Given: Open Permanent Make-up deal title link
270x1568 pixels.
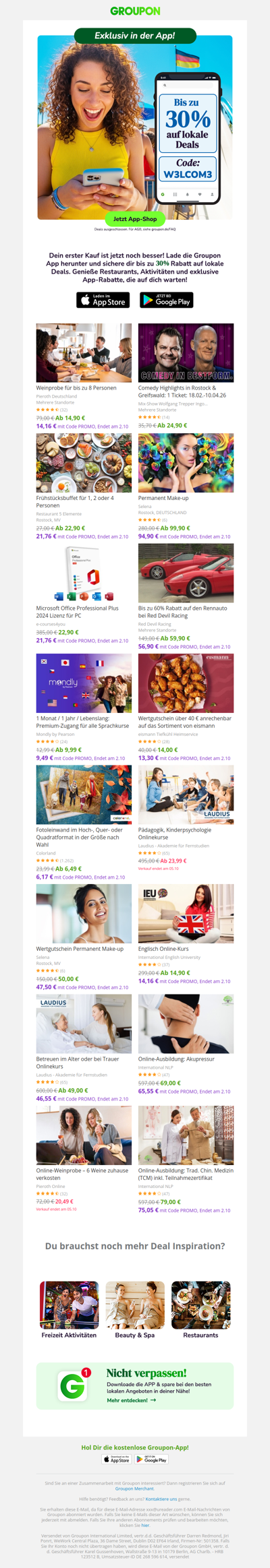Looking at the screenshot, I should tap(163, 498).
